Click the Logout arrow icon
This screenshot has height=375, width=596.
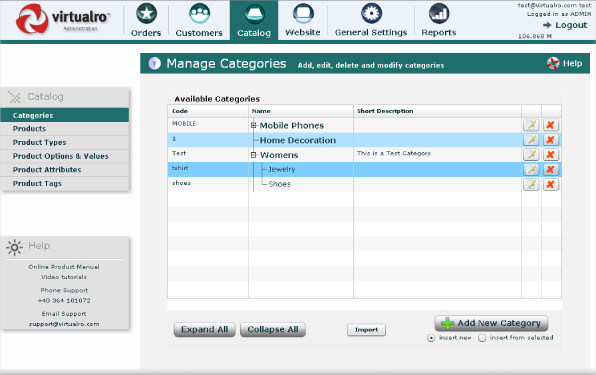point(547,25)
